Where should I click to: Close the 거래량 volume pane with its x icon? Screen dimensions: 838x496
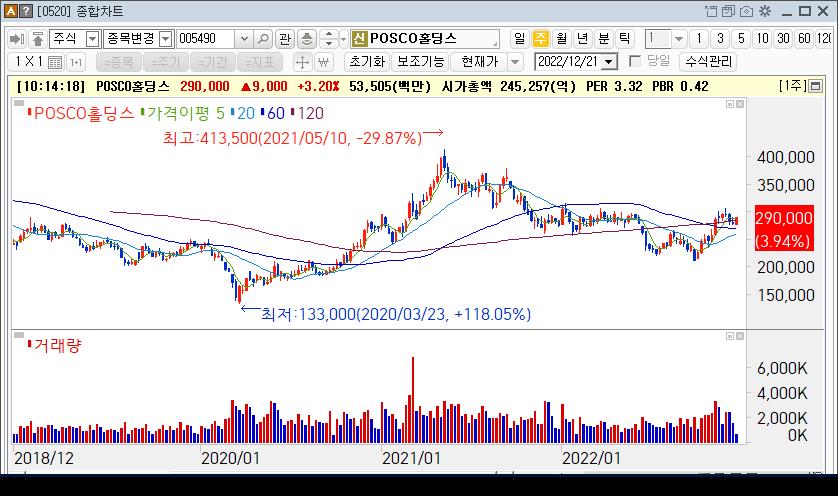[x=740, y=336]
